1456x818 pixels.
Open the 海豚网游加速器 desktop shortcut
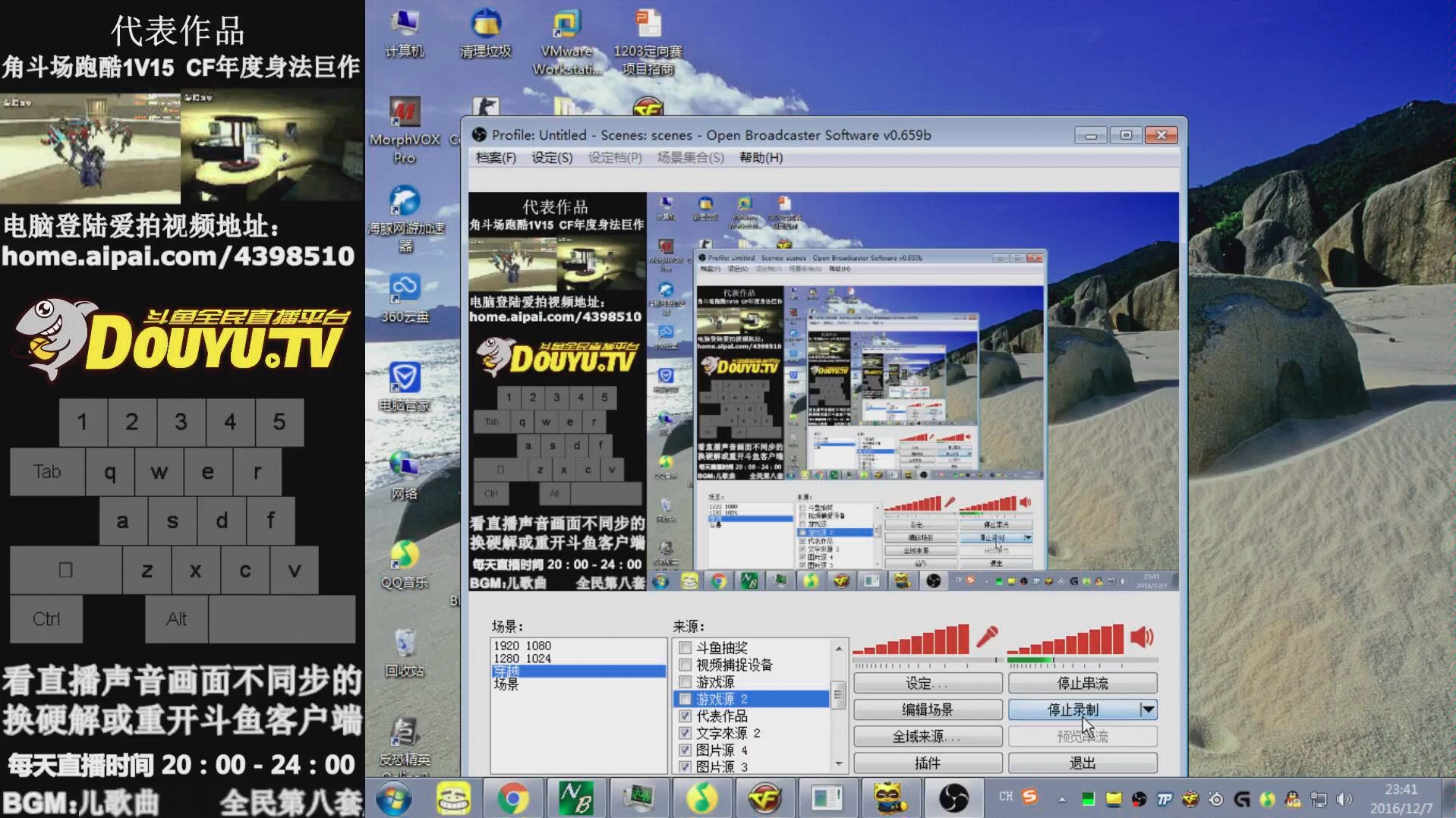coord(405,219)
